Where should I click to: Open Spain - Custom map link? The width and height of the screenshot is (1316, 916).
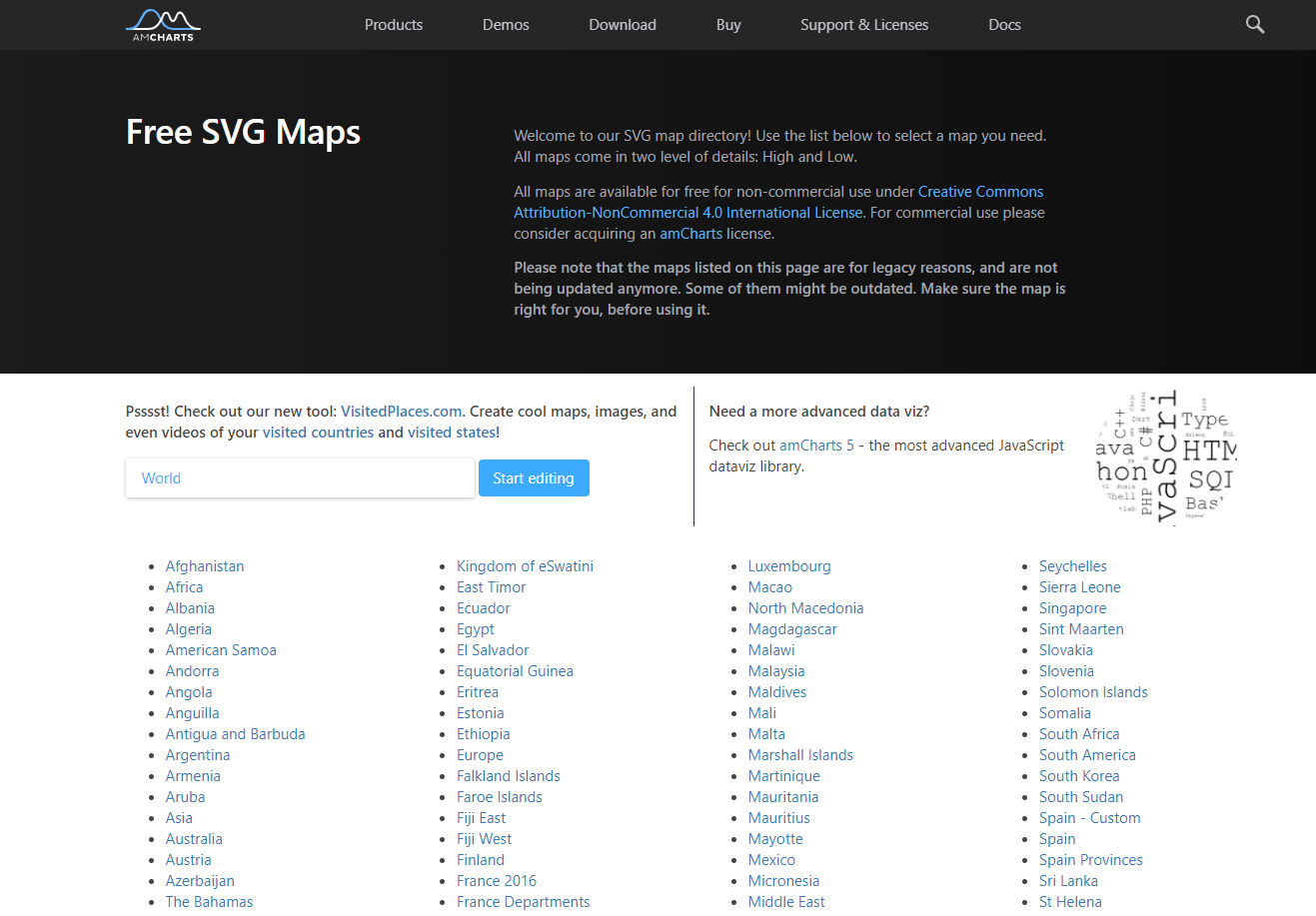[1090, 818]
